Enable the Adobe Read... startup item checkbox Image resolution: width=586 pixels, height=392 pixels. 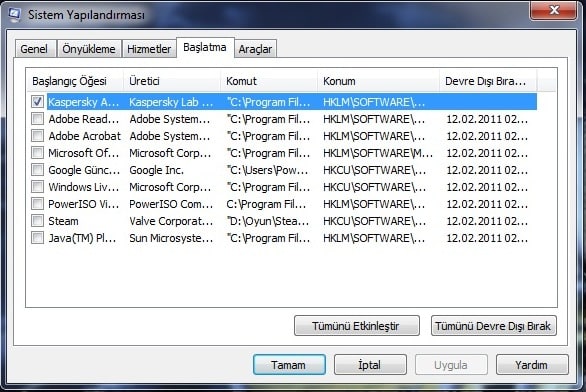pyautogui.click(x=37, y=119)
